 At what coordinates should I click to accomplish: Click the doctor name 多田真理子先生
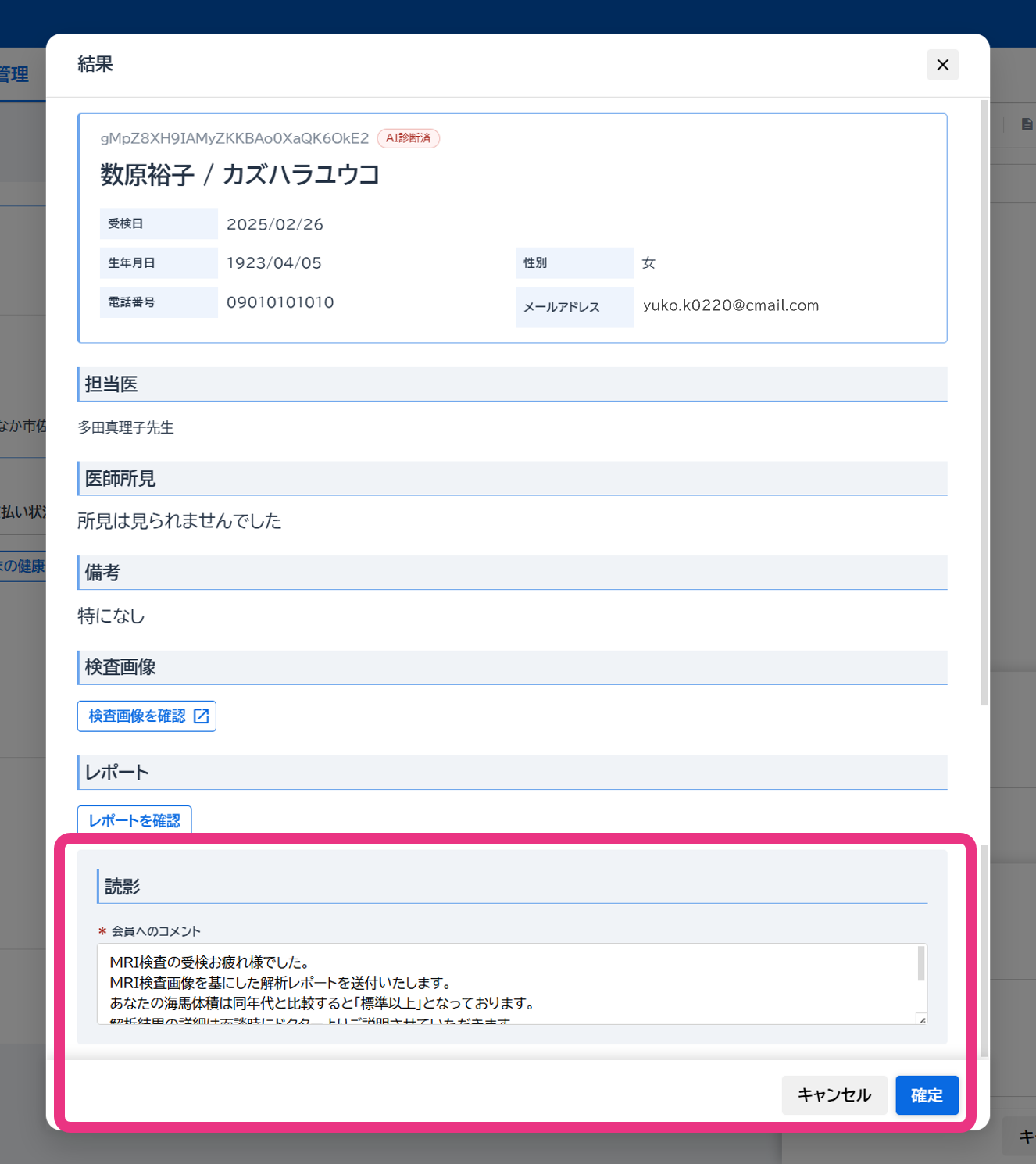(126, 427)
